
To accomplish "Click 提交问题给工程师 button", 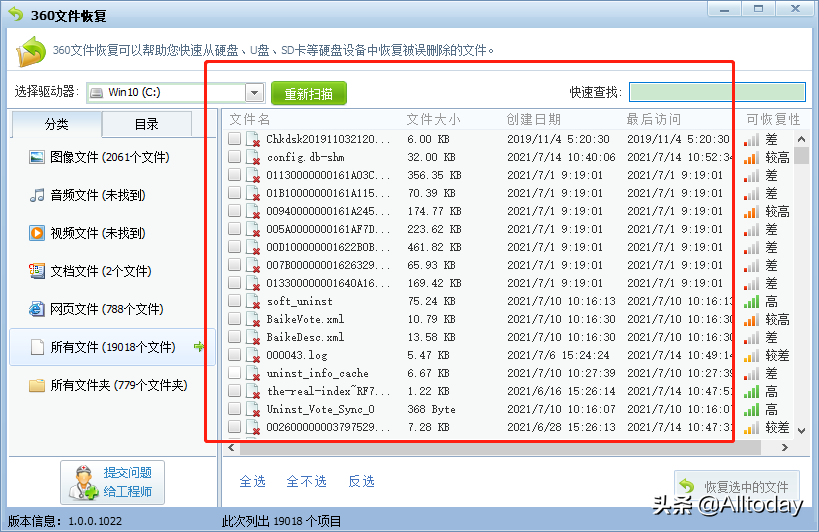I will click(112, 482).
